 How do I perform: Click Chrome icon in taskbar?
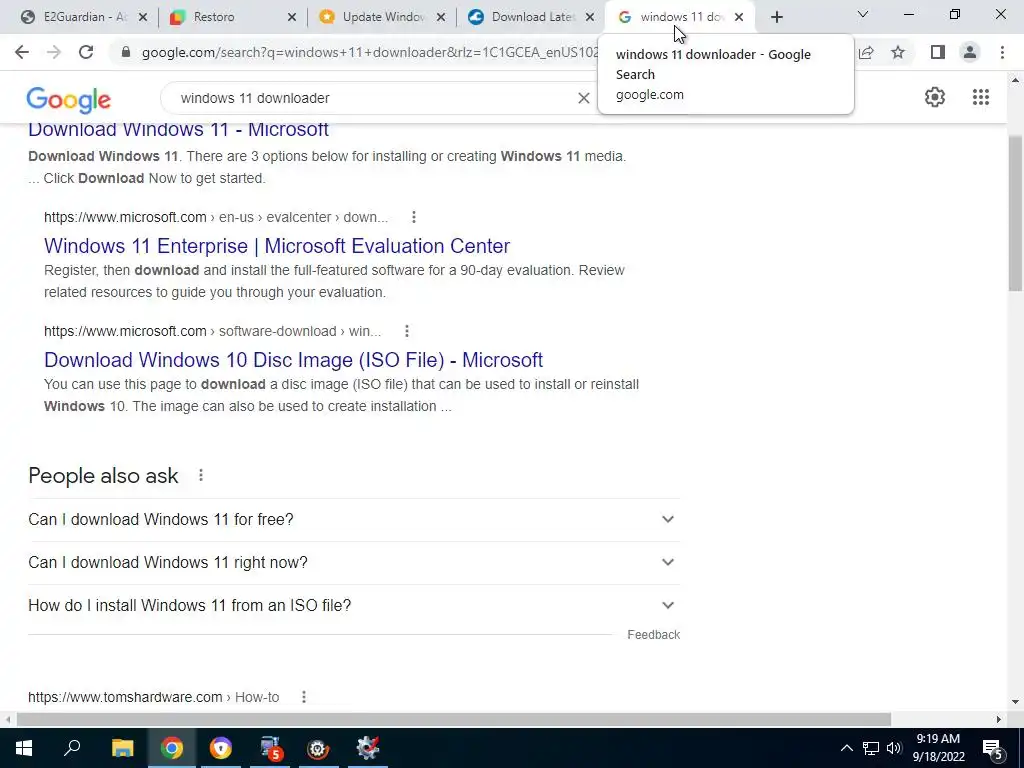pyautogui.click(x=172, y=748)
